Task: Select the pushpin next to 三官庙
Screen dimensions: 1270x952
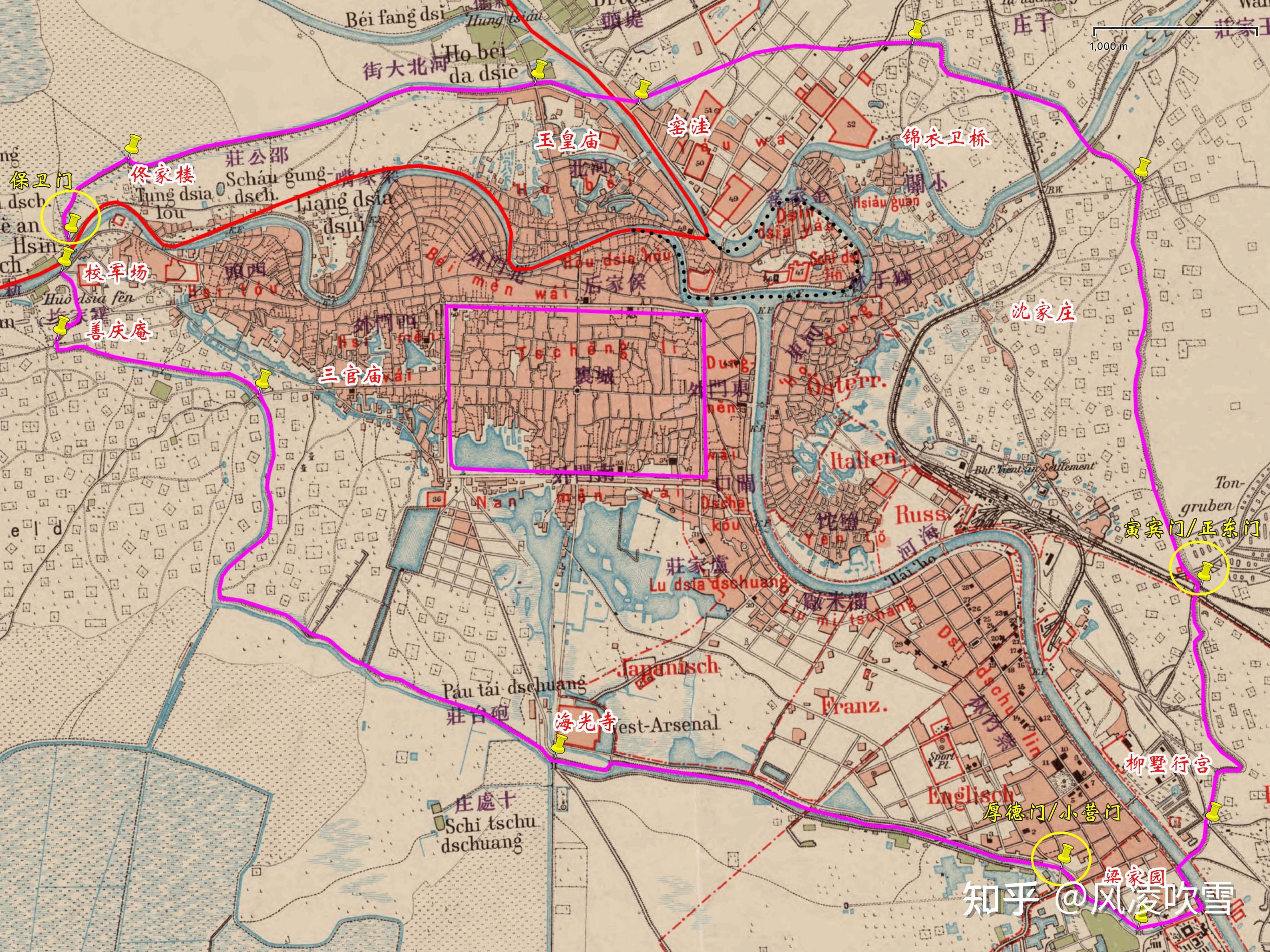Action: click(264, 381)
